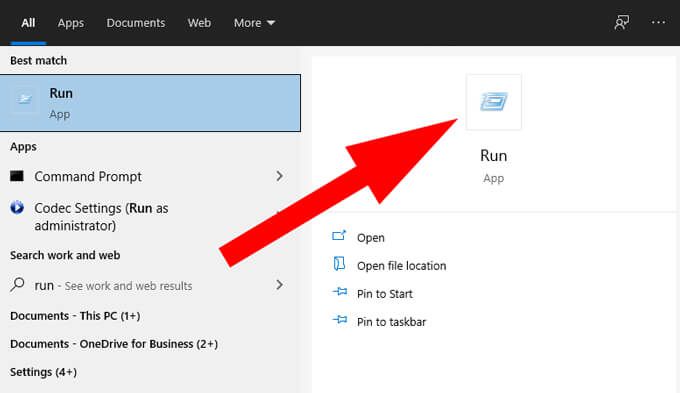The image size is (680, 393).
Task: Click the Pin to Start pin icon
Action: (x=340, y=292)
